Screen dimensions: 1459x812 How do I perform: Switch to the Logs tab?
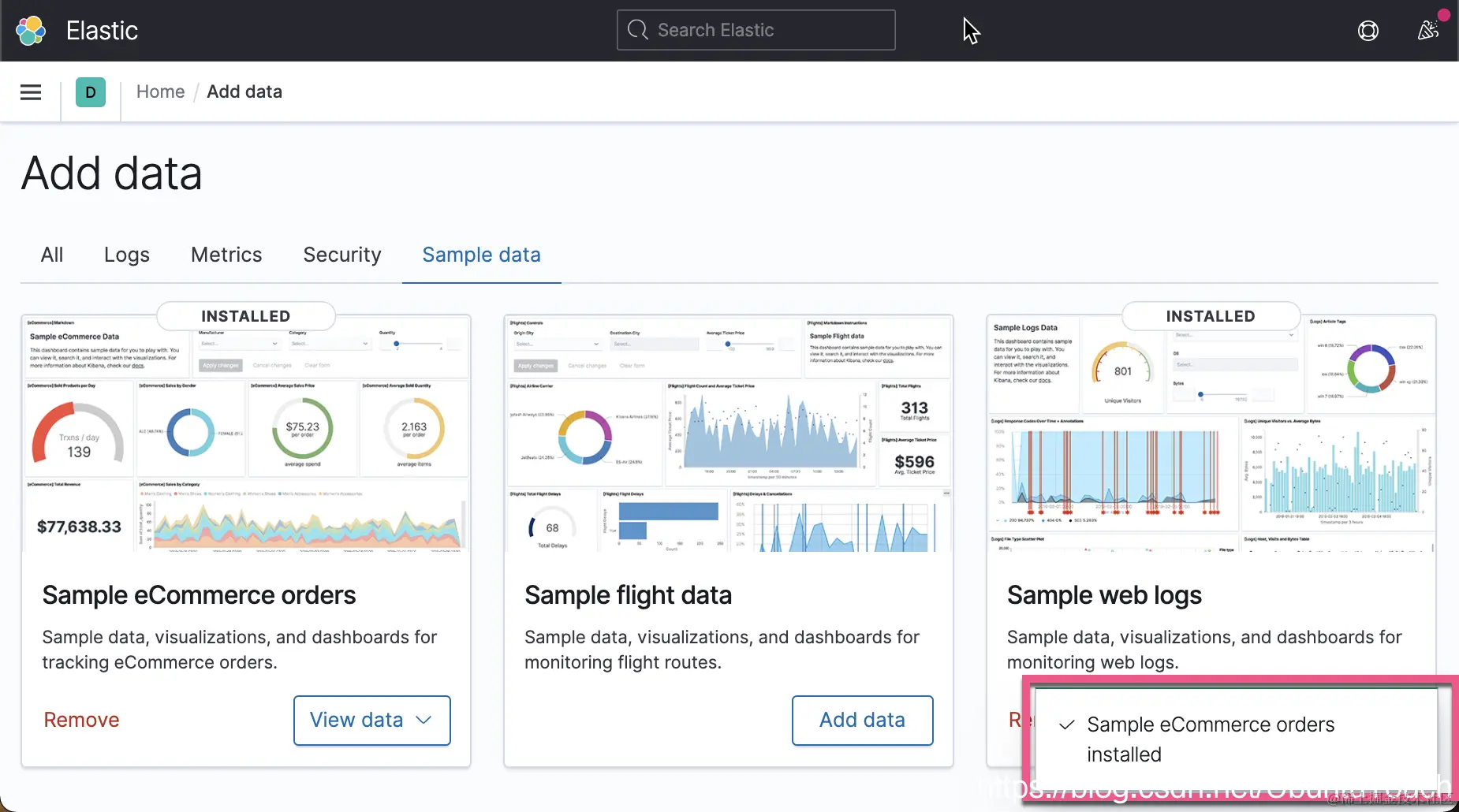127,255
